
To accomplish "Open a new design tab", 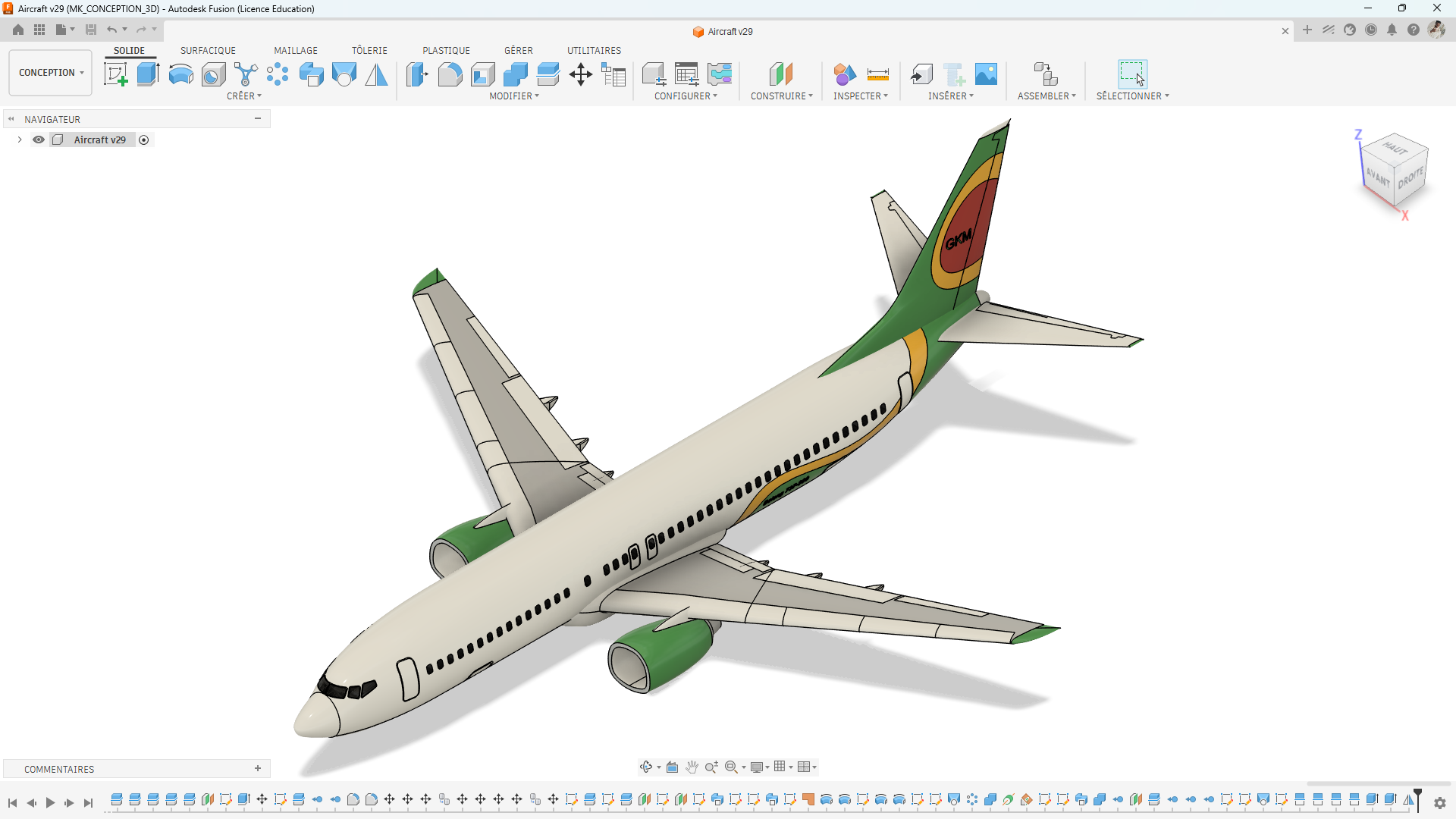I will 1307,30.
